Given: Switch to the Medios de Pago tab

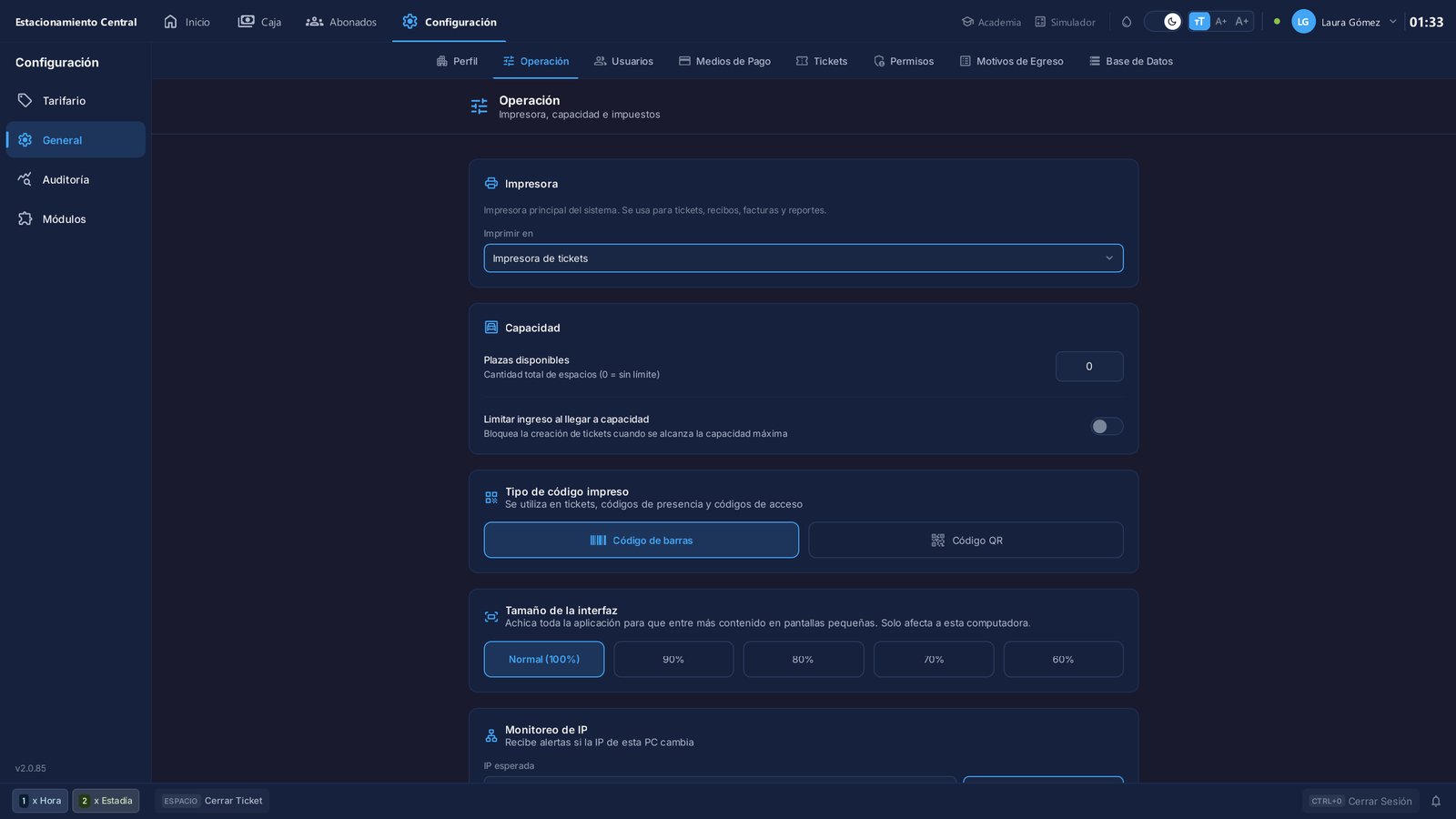Looking at the screenshot, I should point(724,61).
